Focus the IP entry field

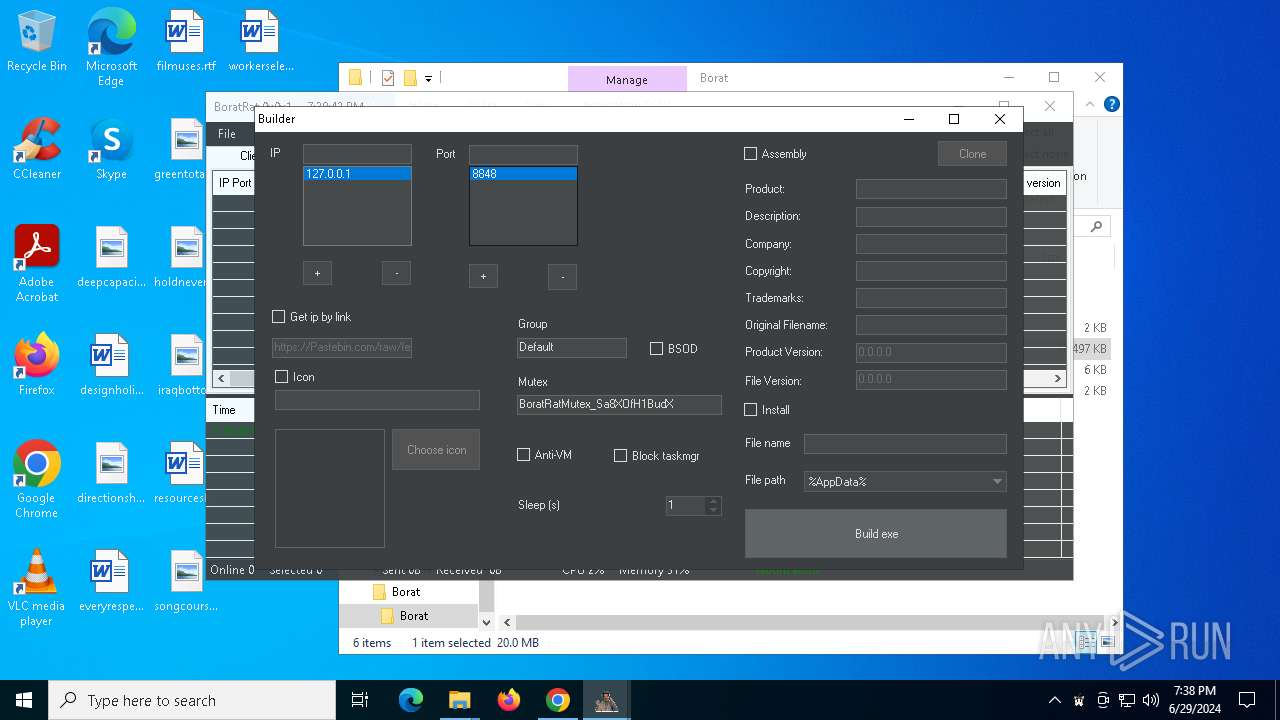357,154
